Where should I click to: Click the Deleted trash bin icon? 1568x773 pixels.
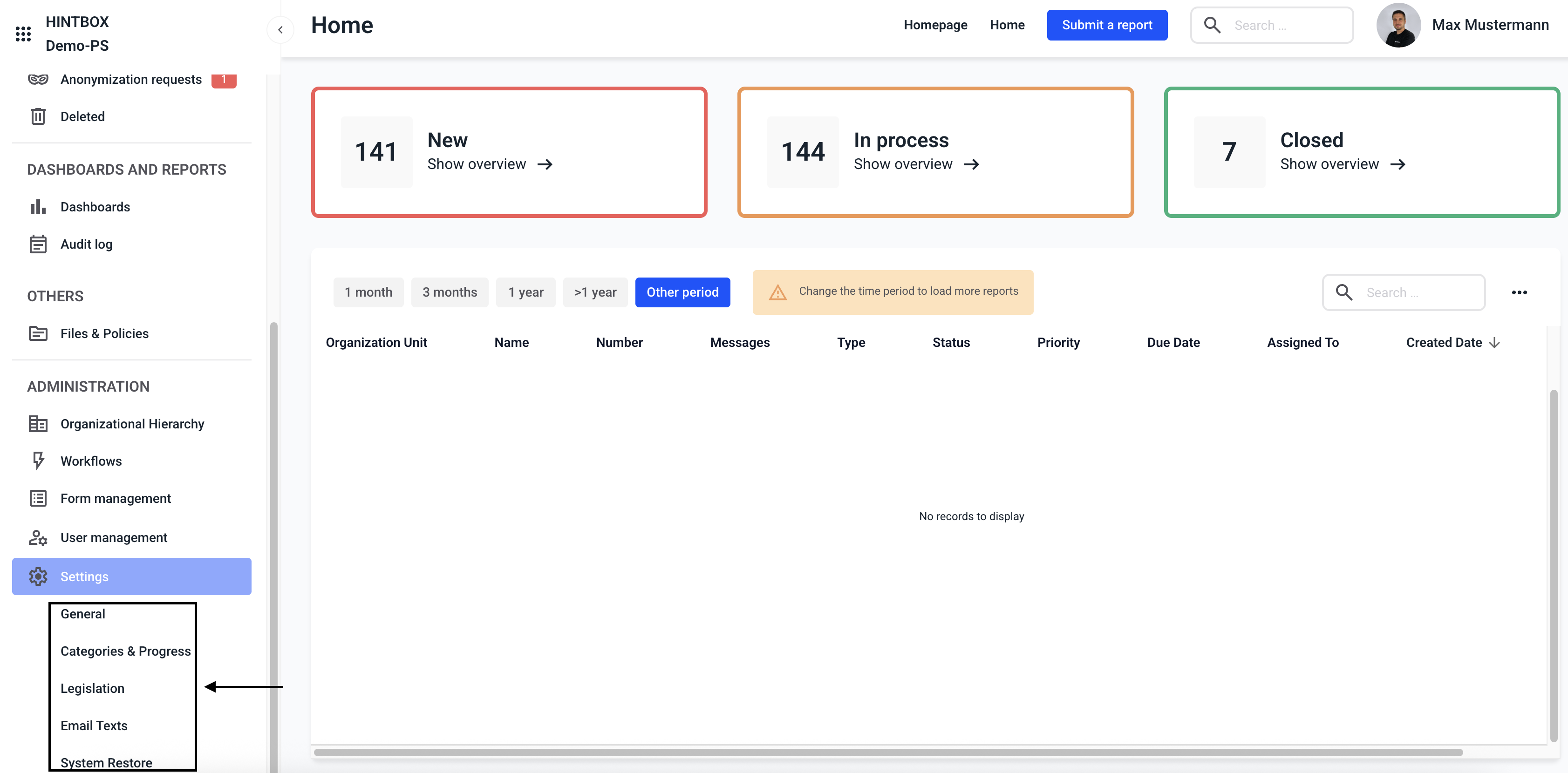point(38,116)
